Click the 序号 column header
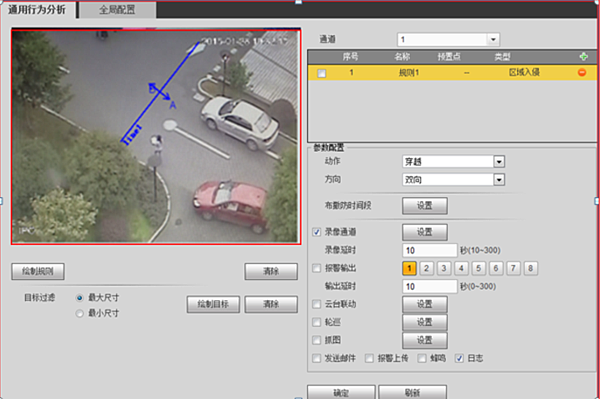The image size is (600, 399). click(351, 57)
